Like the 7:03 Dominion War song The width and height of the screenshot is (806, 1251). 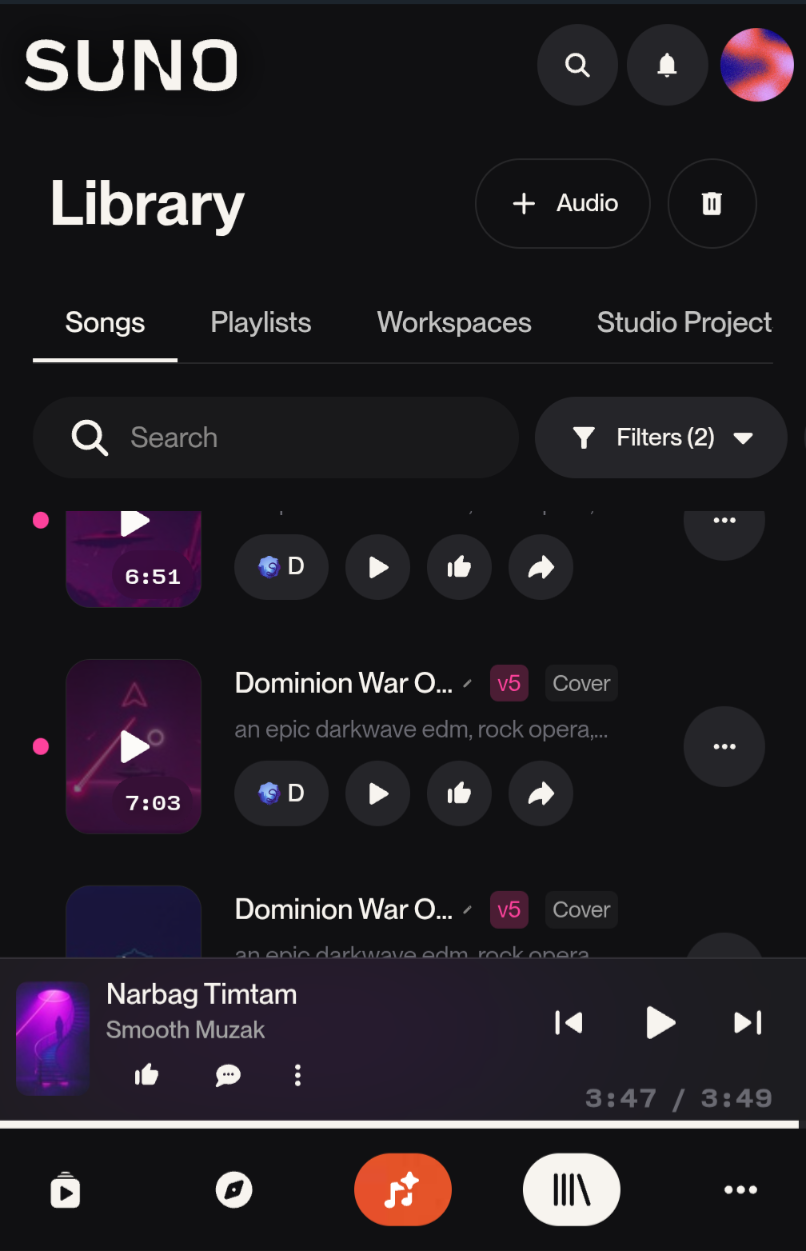point(459,793)
